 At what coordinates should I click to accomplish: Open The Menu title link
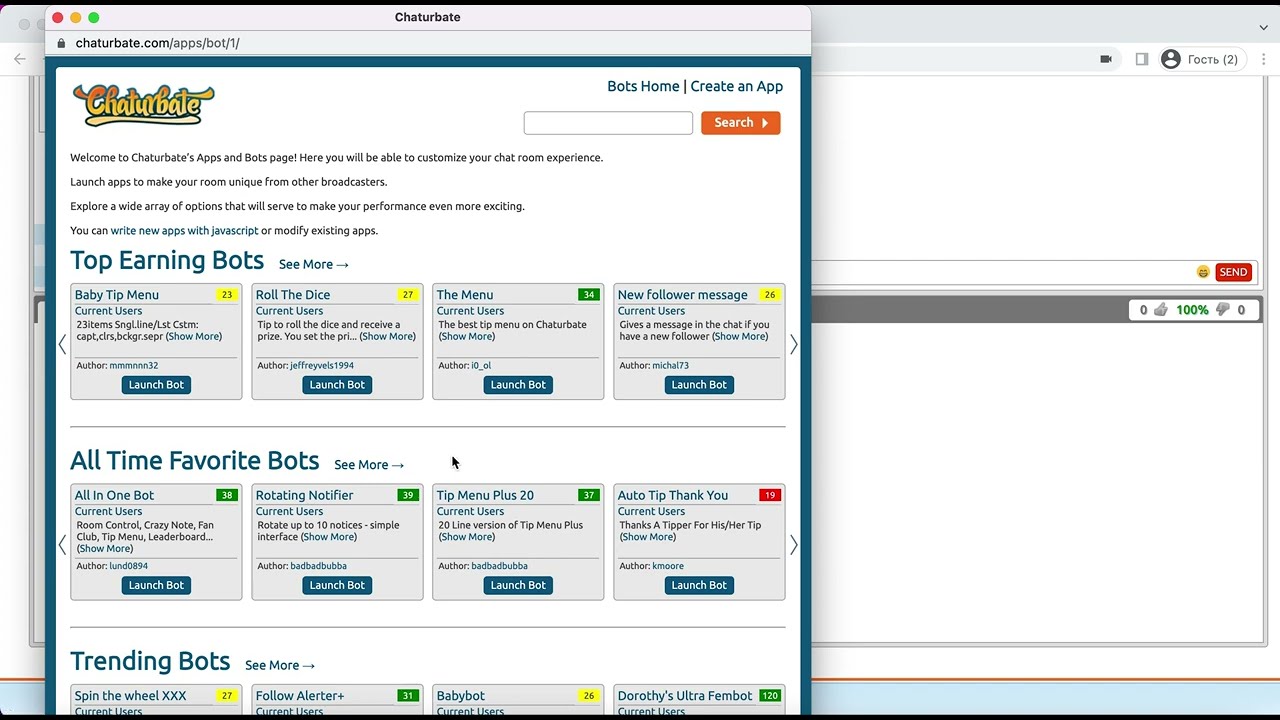(x=465, y=295)
